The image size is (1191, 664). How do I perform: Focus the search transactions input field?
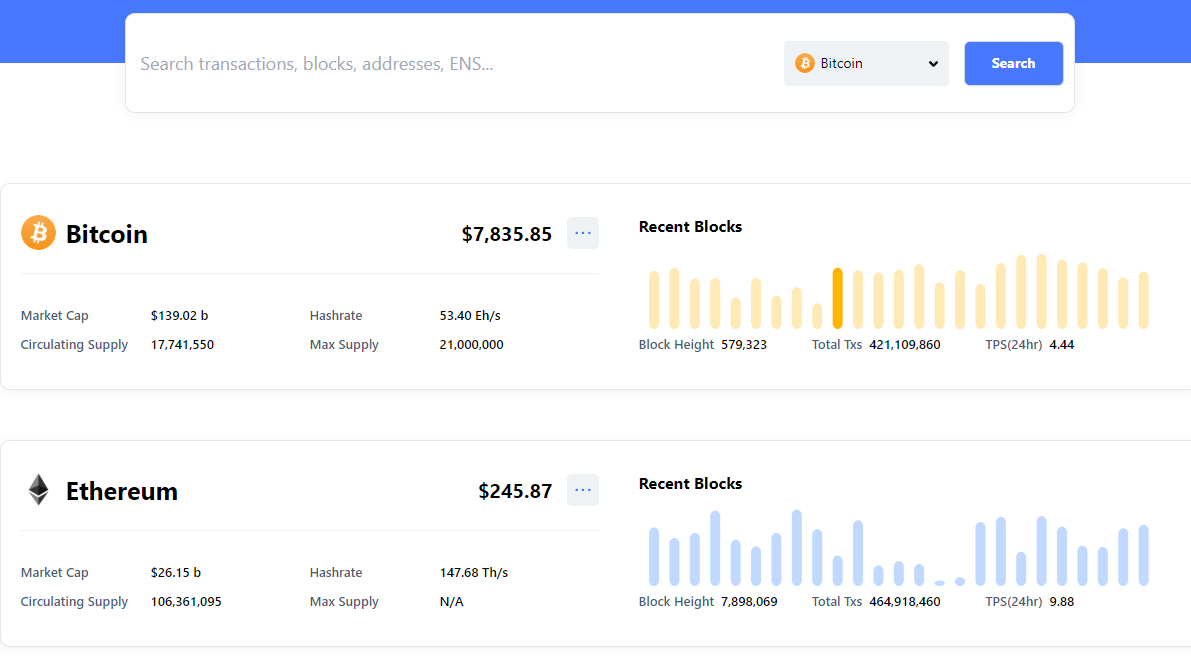(450, 64)
